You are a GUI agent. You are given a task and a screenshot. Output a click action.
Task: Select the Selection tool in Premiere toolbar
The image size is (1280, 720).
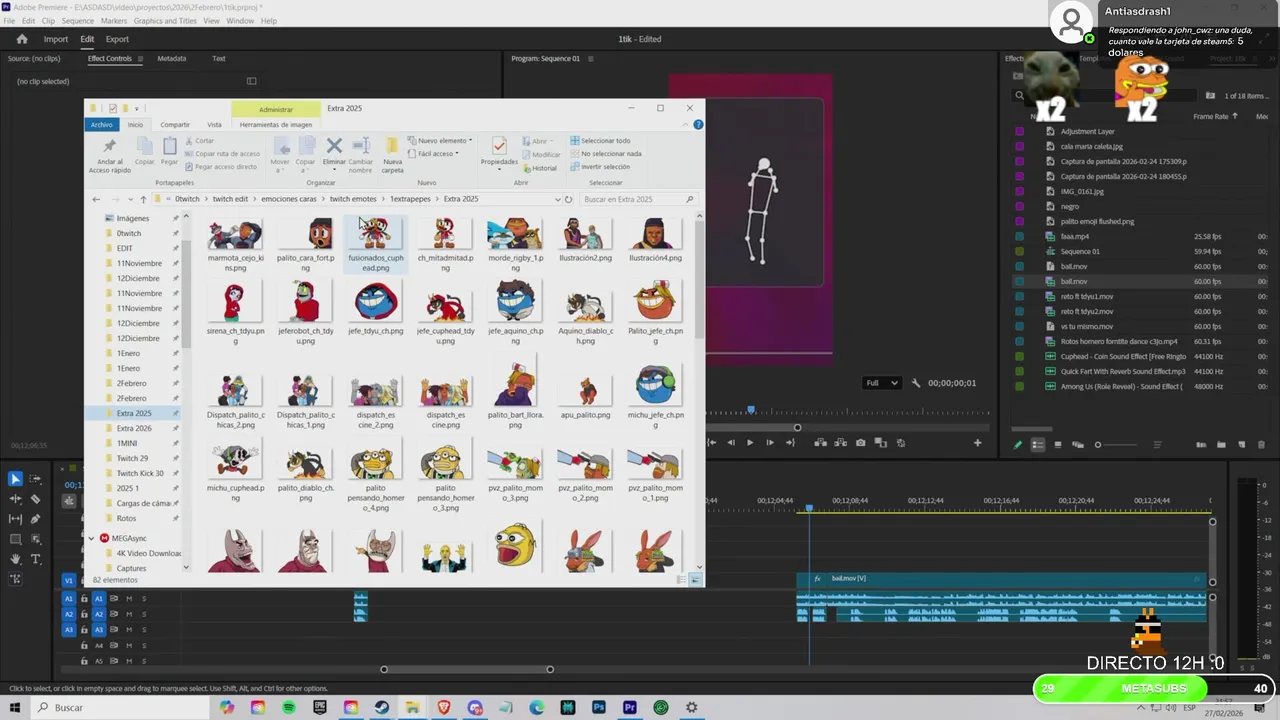[x=15, y=479]
